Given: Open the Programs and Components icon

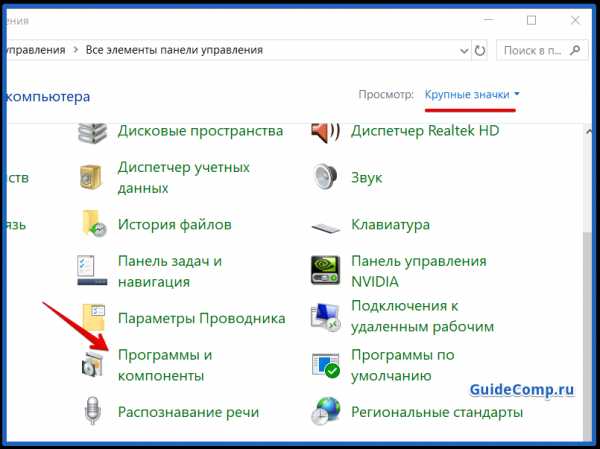Looking at the screenshot, I should point(92,365).
